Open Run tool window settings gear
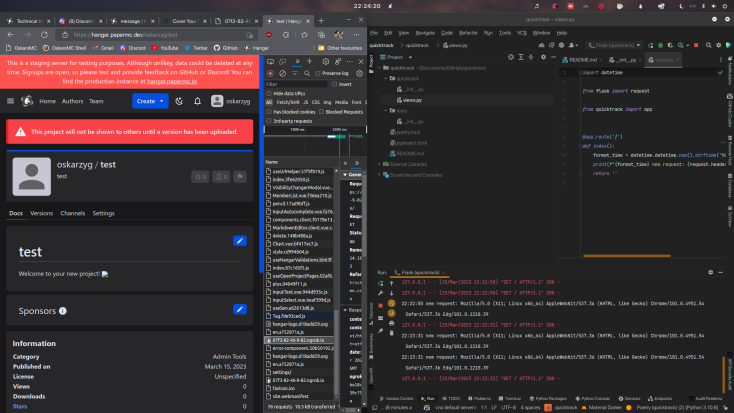734x413 pixels. point(711,272)
